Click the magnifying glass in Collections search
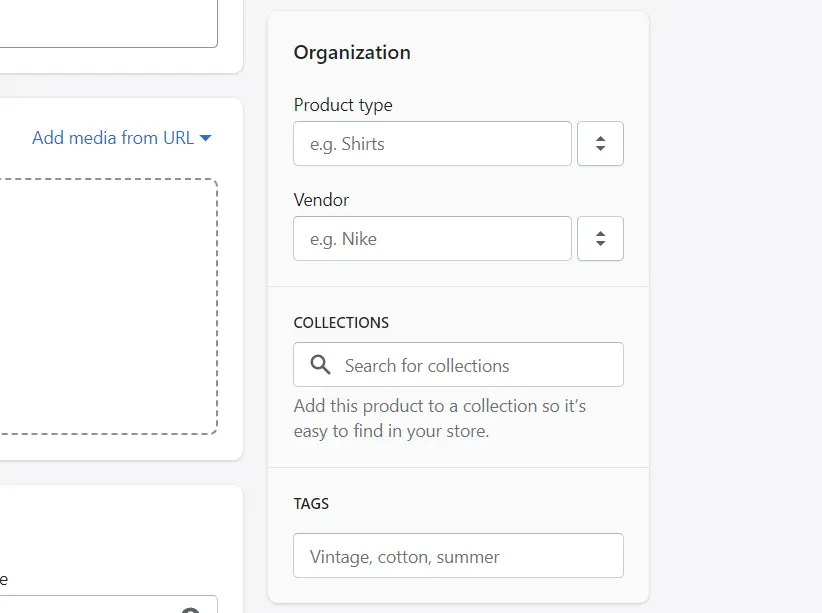 pos(319,364)
